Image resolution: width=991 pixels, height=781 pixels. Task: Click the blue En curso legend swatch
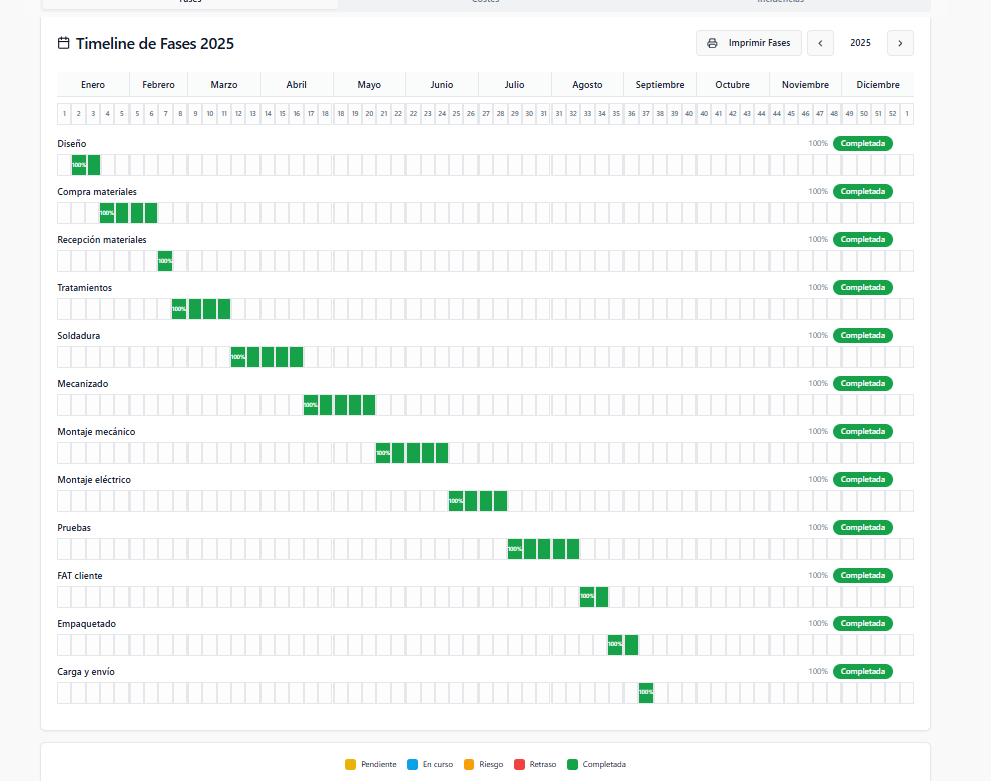[x=412, y=764]
